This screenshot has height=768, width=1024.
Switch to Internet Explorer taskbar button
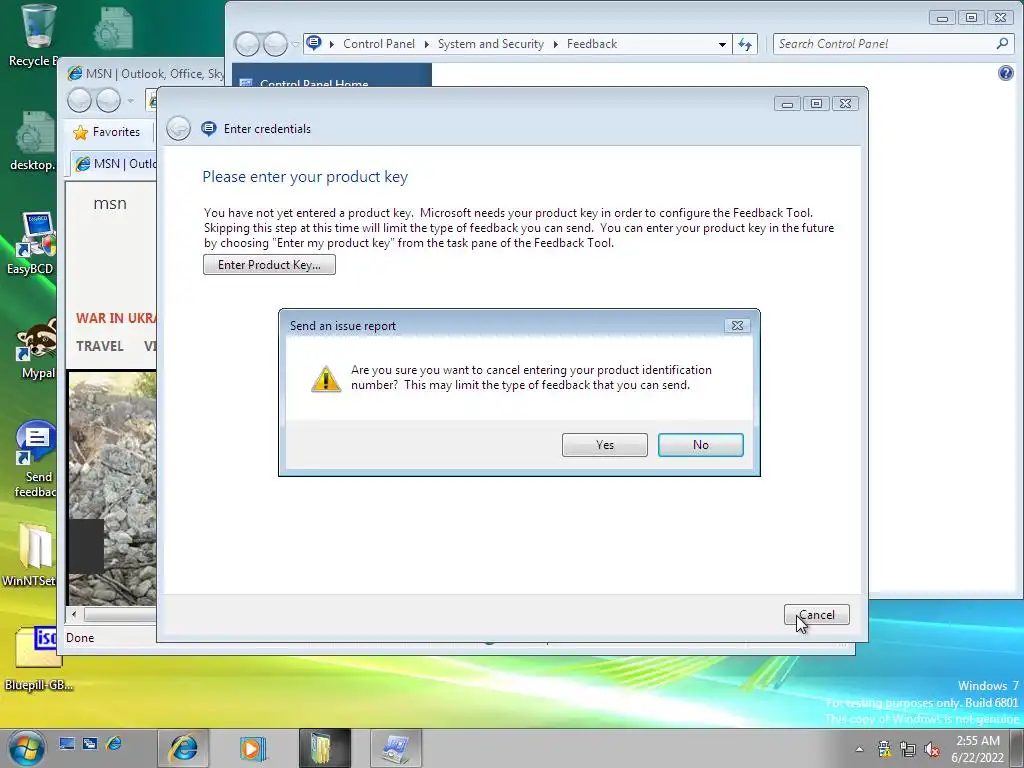[x=184, y=748]
